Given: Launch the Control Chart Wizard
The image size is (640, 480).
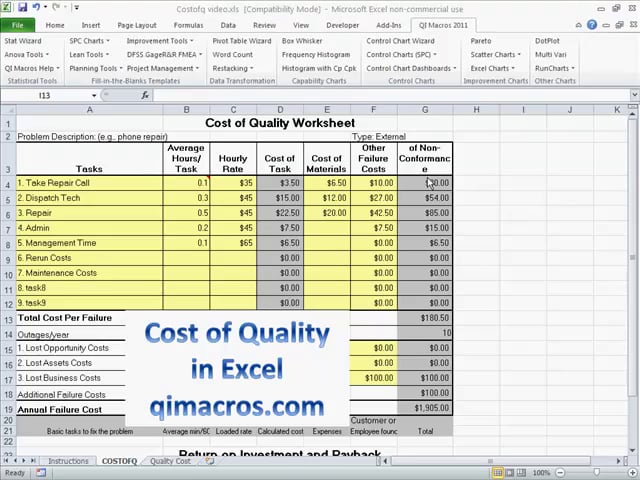Looking at the screenshot, I should coord(400,41).
